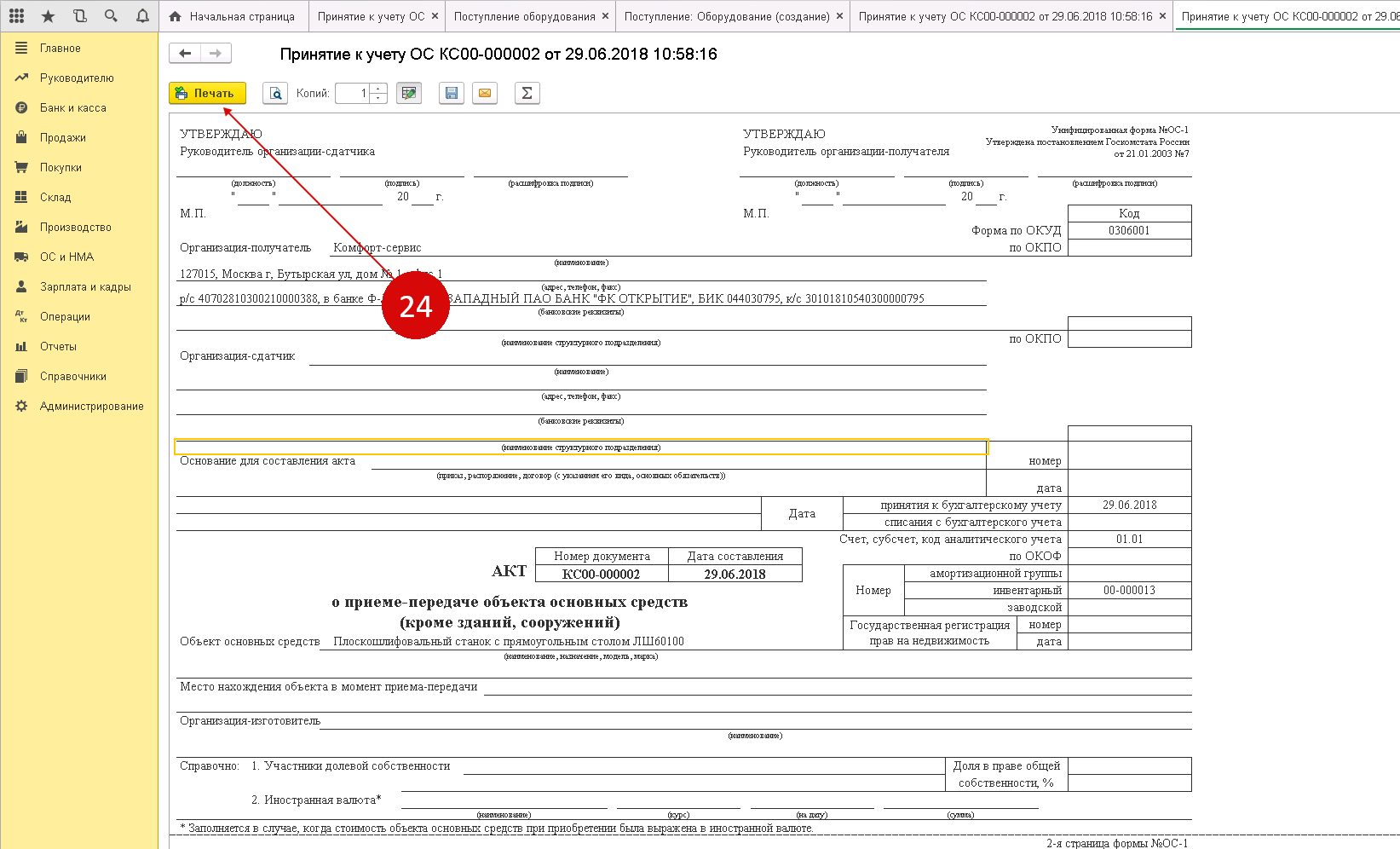
Task: Click the 'Покупки' cart icon
Action: pos(21,168)
